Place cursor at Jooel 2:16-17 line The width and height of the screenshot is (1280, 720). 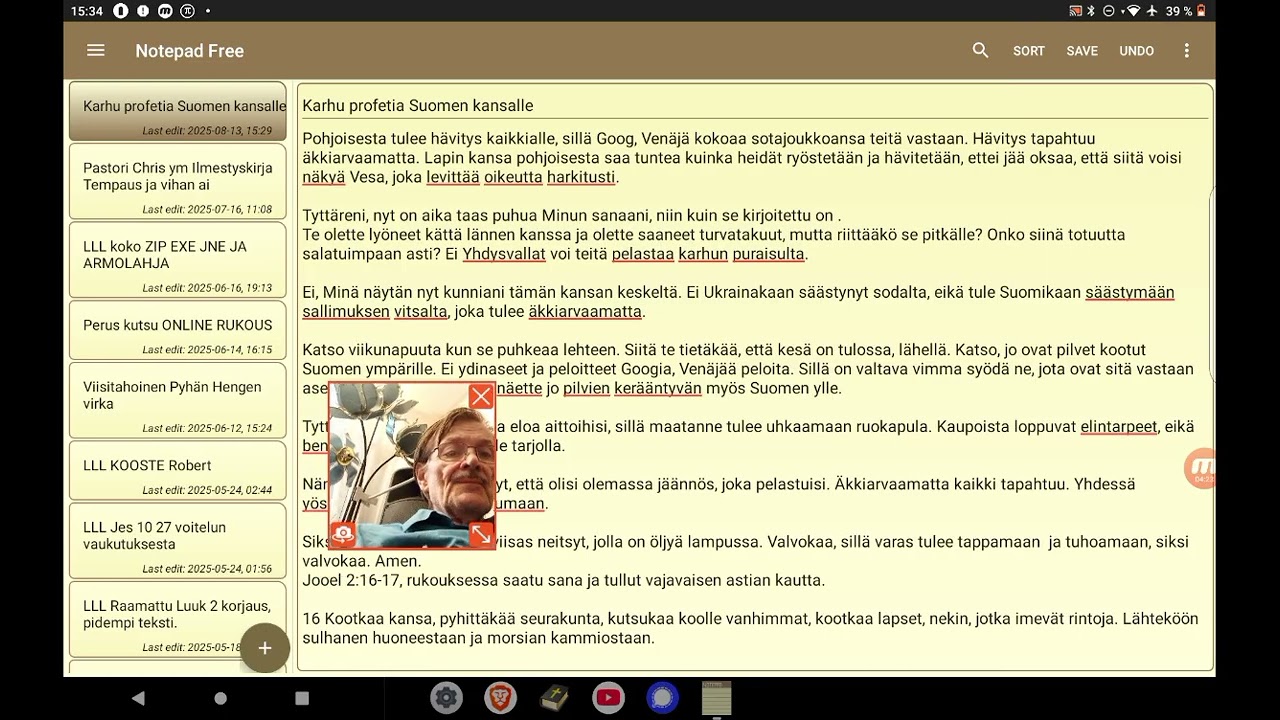(564, 580)
